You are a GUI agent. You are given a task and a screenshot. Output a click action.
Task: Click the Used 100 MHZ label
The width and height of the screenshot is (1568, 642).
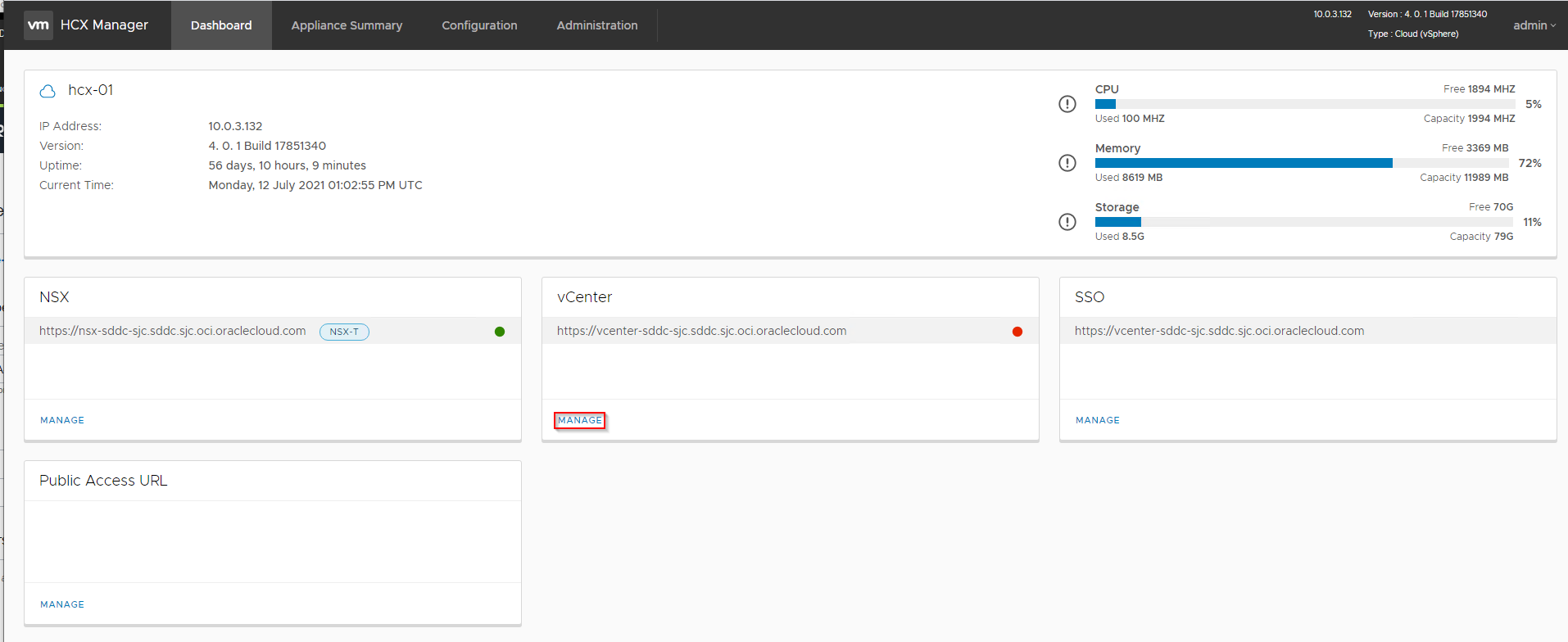coord(1130,119)
